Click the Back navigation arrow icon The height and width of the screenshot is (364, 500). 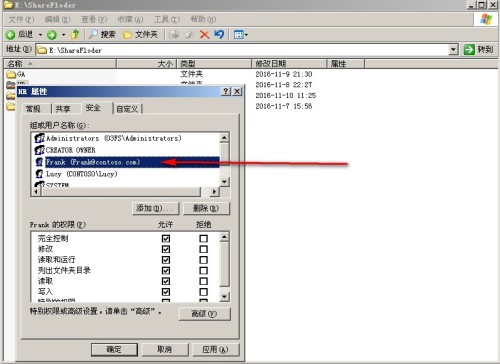coord(11,34)
